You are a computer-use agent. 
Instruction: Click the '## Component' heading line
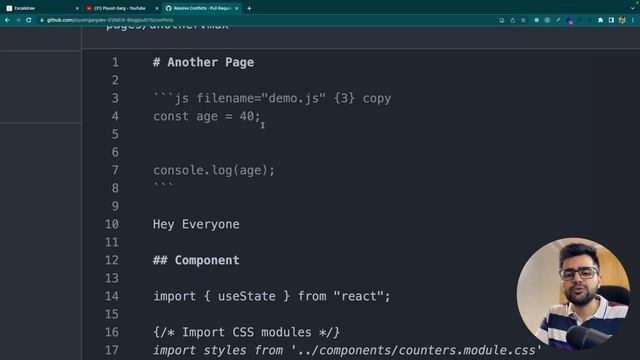click(x=196, y=260)
